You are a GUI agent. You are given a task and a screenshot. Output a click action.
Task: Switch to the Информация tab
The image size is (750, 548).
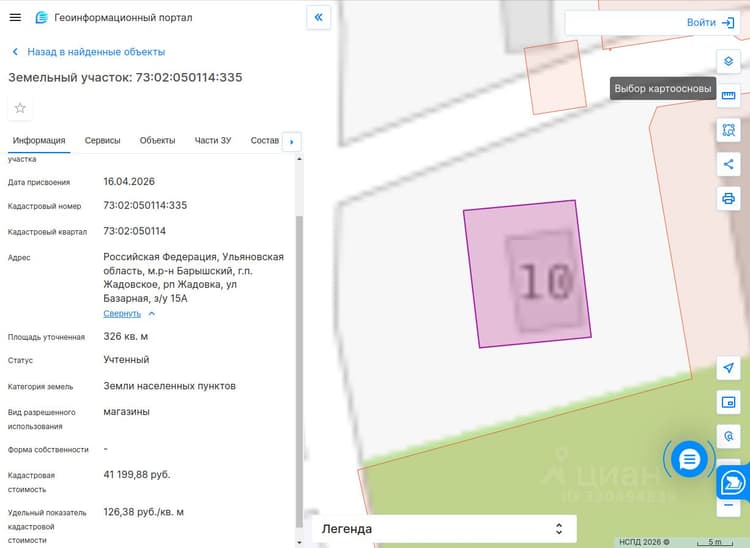point(39,141)
